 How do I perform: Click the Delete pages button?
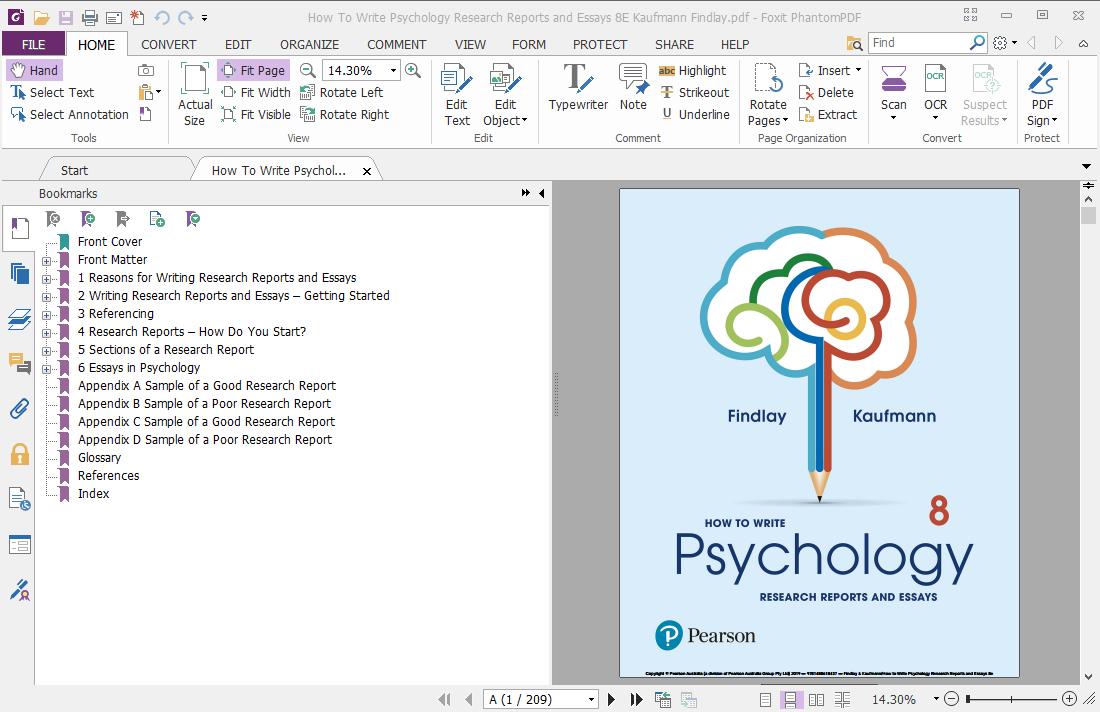pyautogui.click(x=826, y=92)
